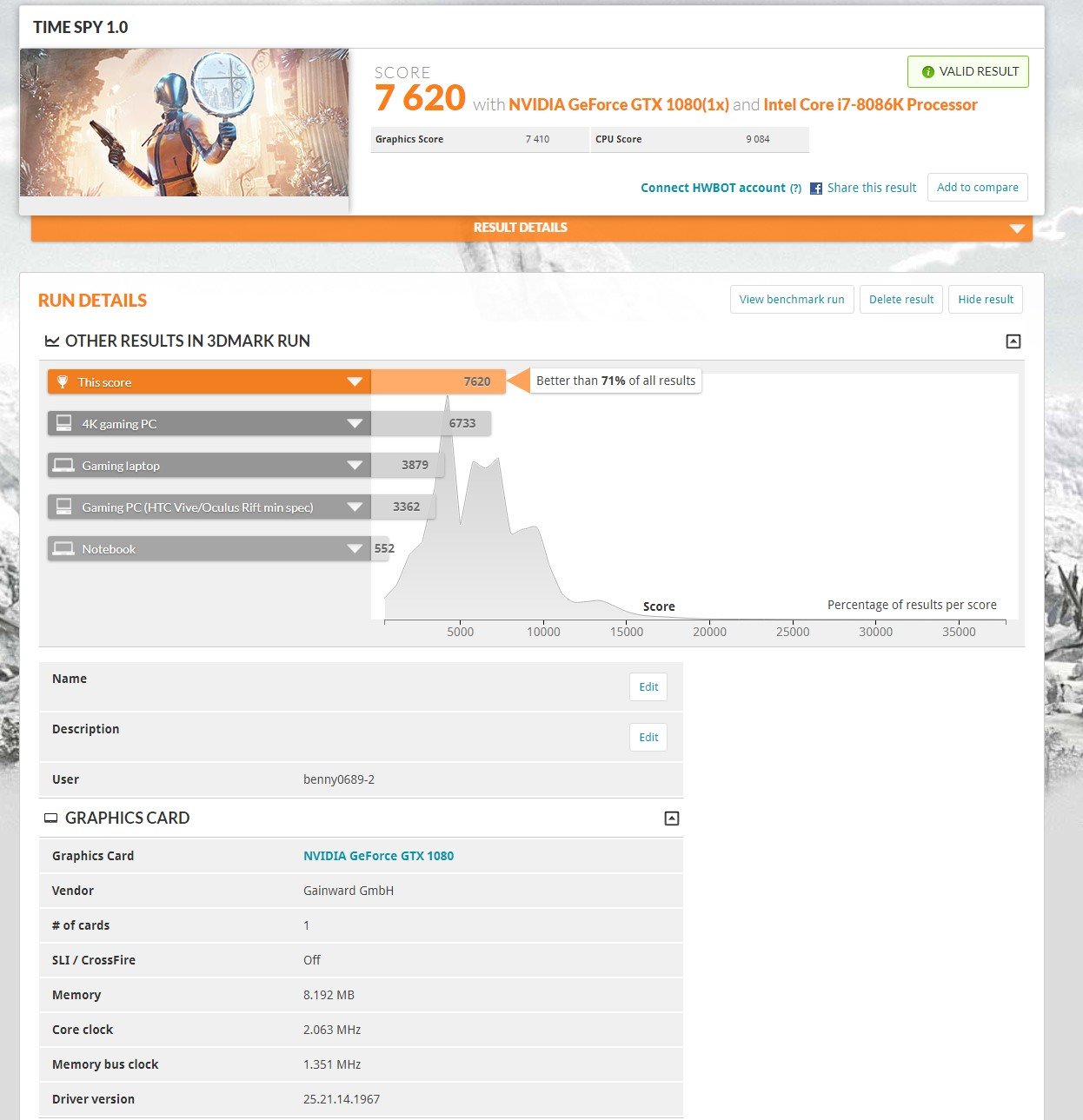Open Connect HWBOT account link
The width and height of the screenshot is (1083, 1120).
[713, 189]
